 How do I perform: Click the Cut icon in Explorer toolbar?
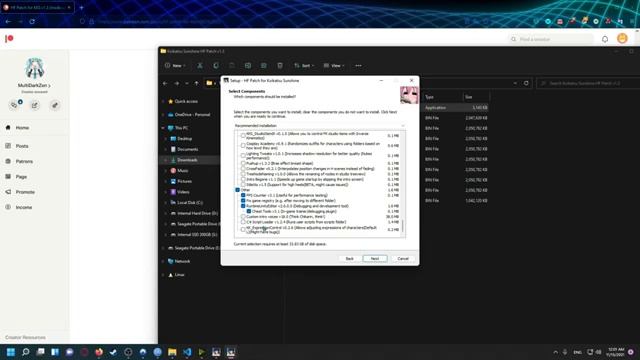pyautogui.click(x=200, y=65)
